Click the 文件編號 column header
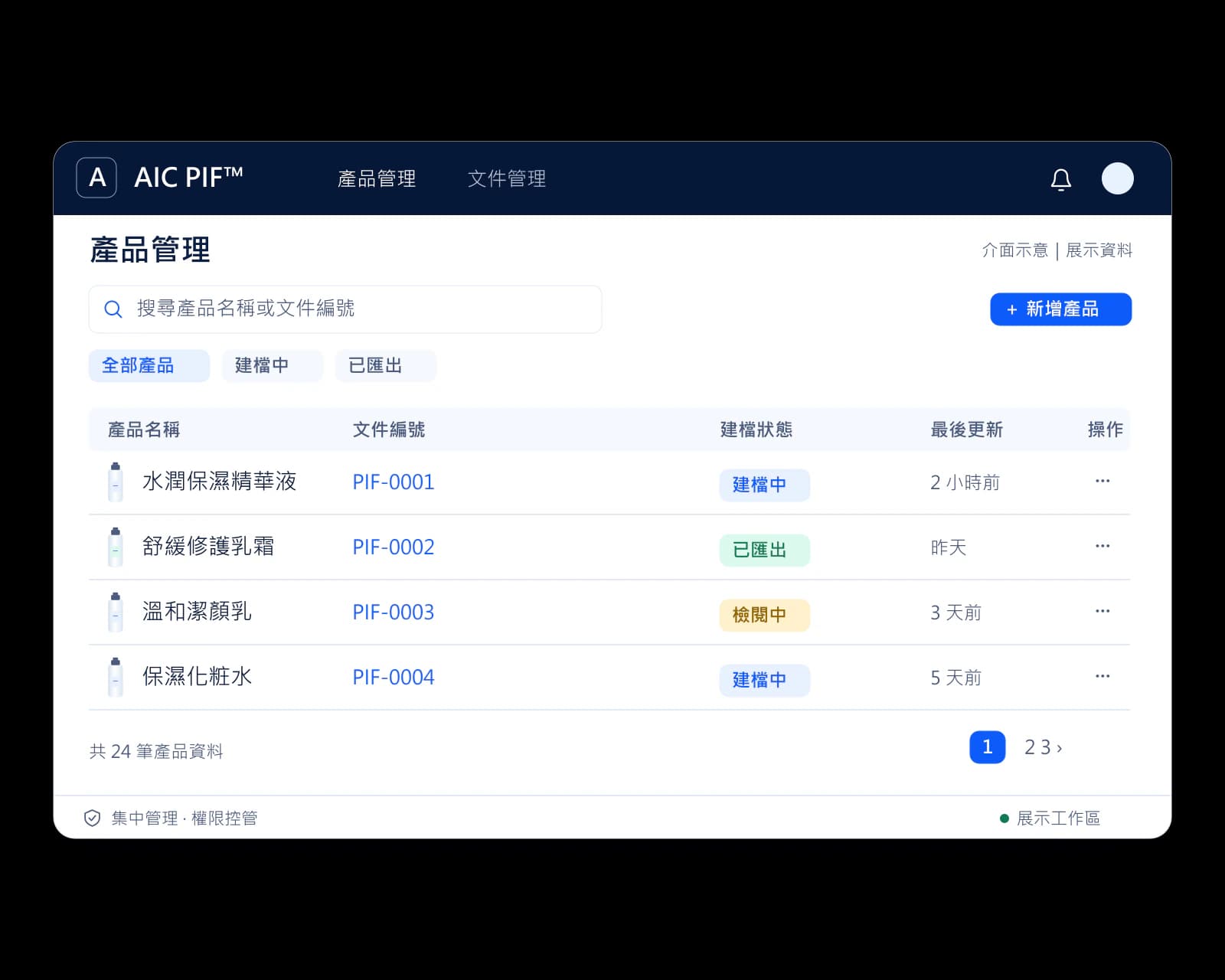 coord(389,430)
